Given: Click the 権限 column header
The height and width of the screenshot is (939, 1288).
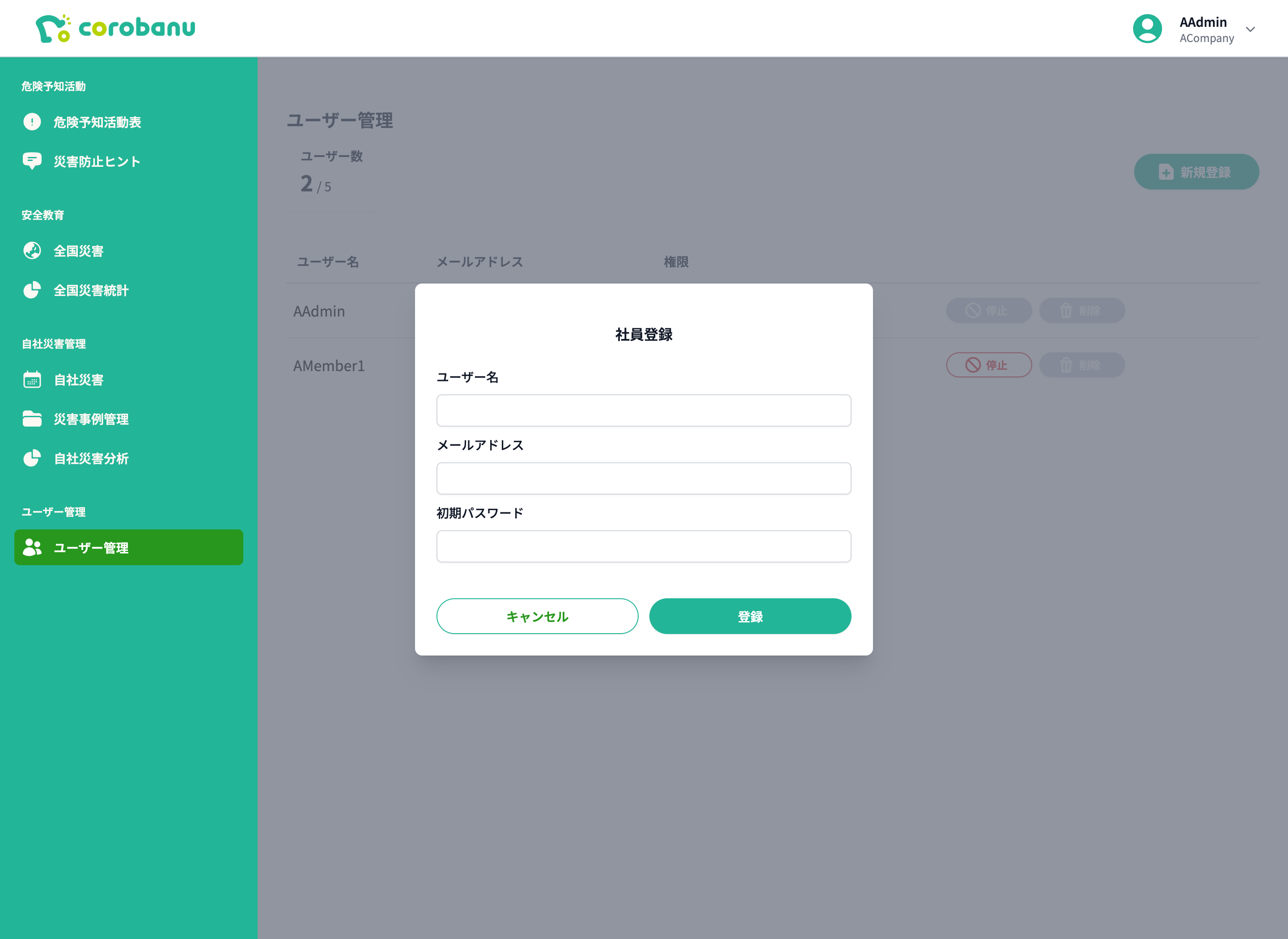Looking at the screenshot, I should tap(676, 262).
